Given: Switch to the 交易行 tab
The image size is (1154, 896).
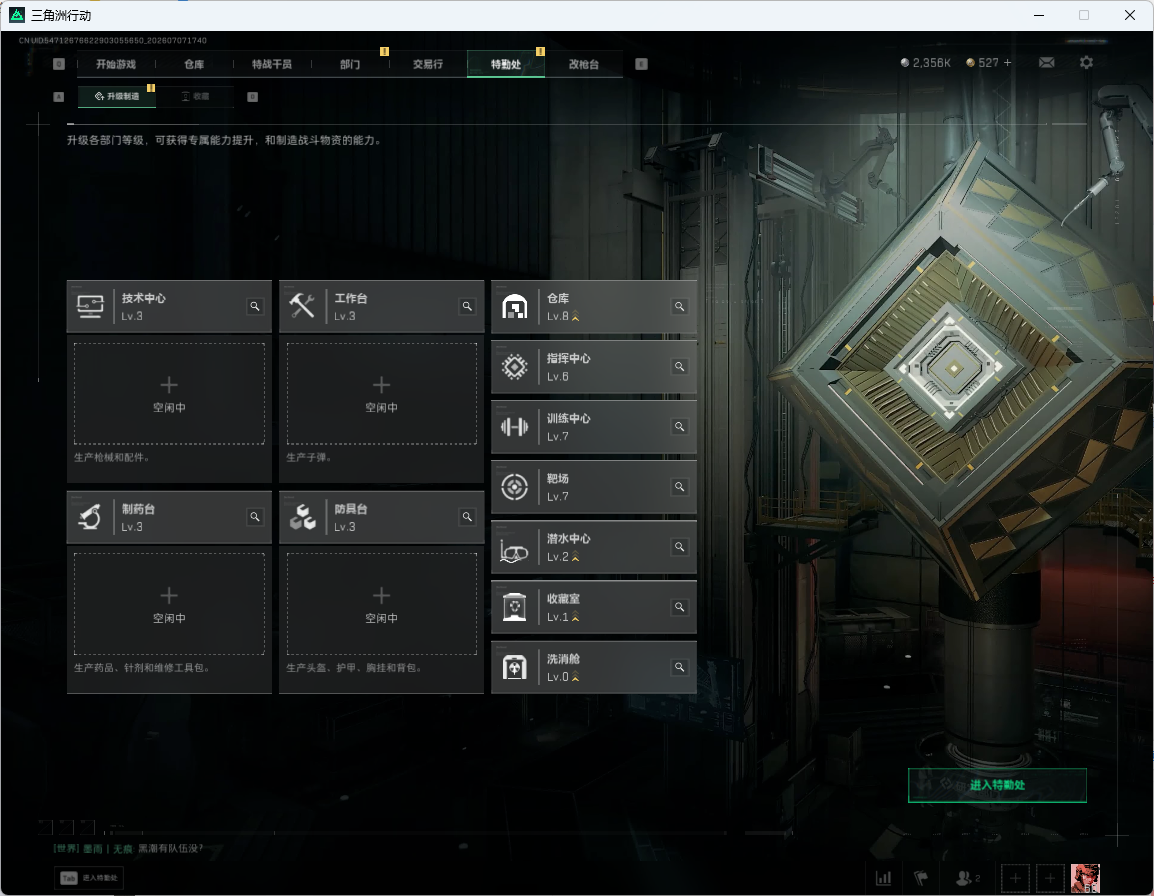Looking at the screenshot, I should [428, 64].
